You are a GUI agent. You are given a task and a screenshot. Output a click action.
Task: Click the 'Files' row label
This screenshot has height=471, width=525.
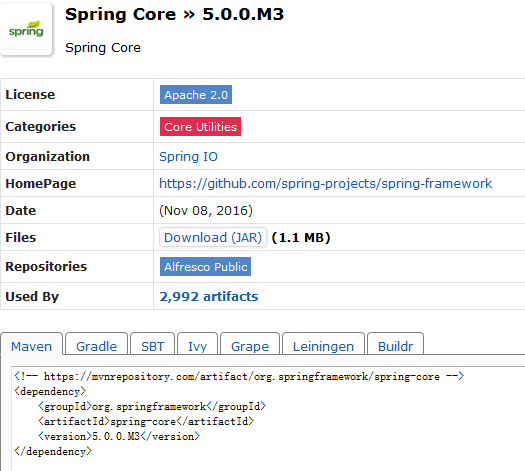pos(21,237)
